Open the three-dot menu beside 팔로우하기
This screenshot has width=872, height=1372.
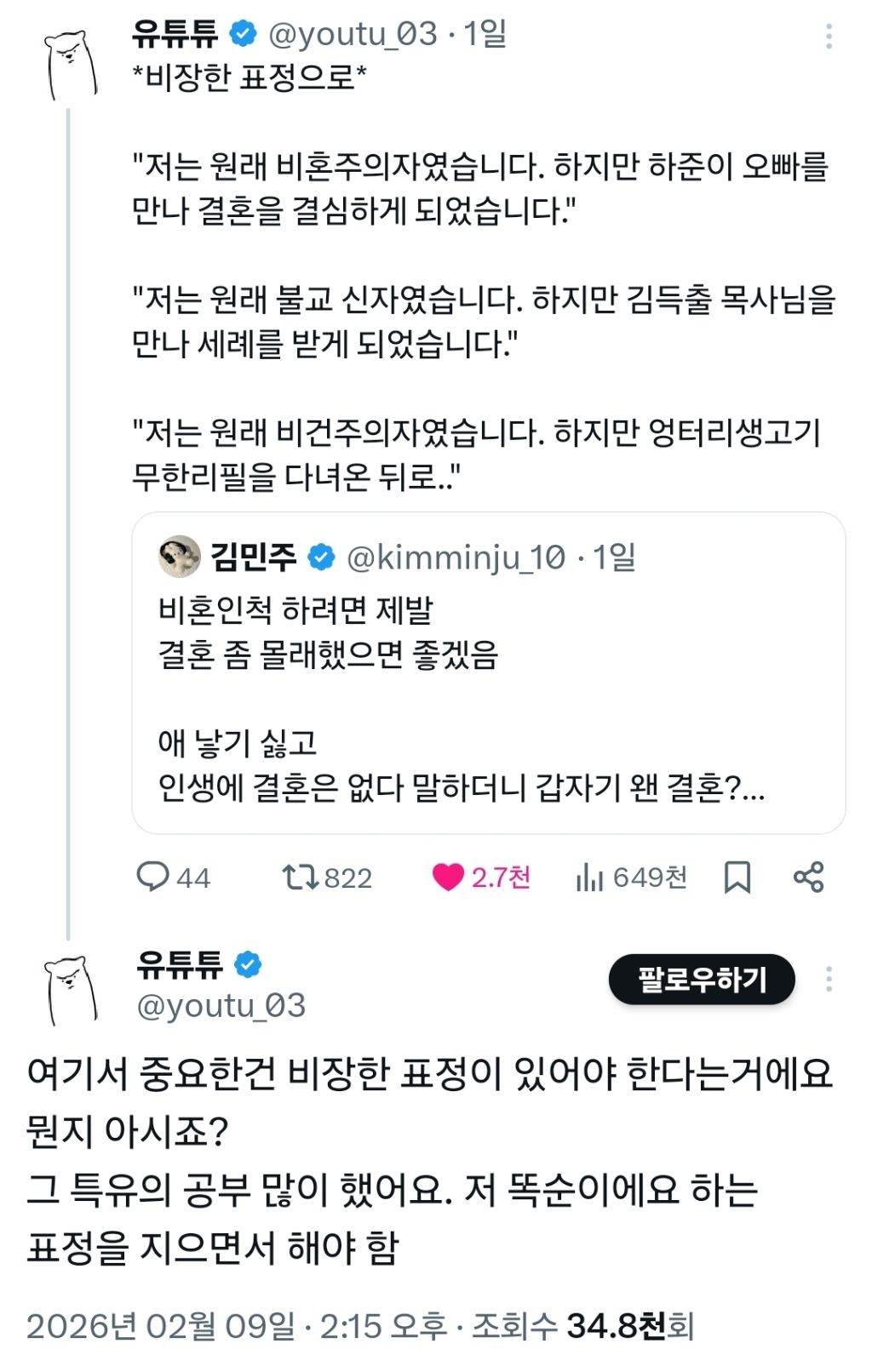click(829, 980)
